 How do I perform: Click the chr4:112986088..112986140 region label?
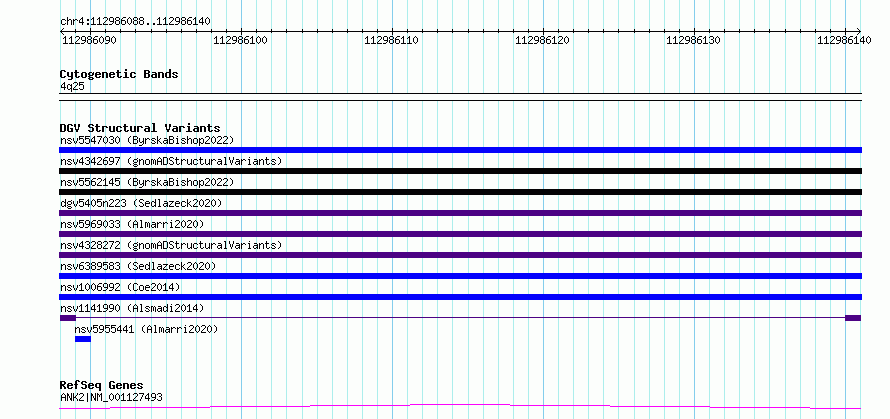(136, 21)
